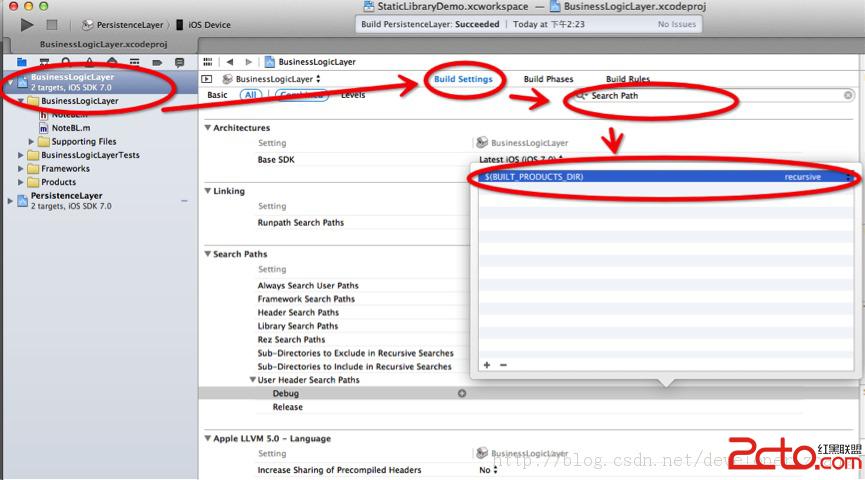Expand the Frameworks group
The height and width of the screenshot is (480, 865).
tap(20, 169)
